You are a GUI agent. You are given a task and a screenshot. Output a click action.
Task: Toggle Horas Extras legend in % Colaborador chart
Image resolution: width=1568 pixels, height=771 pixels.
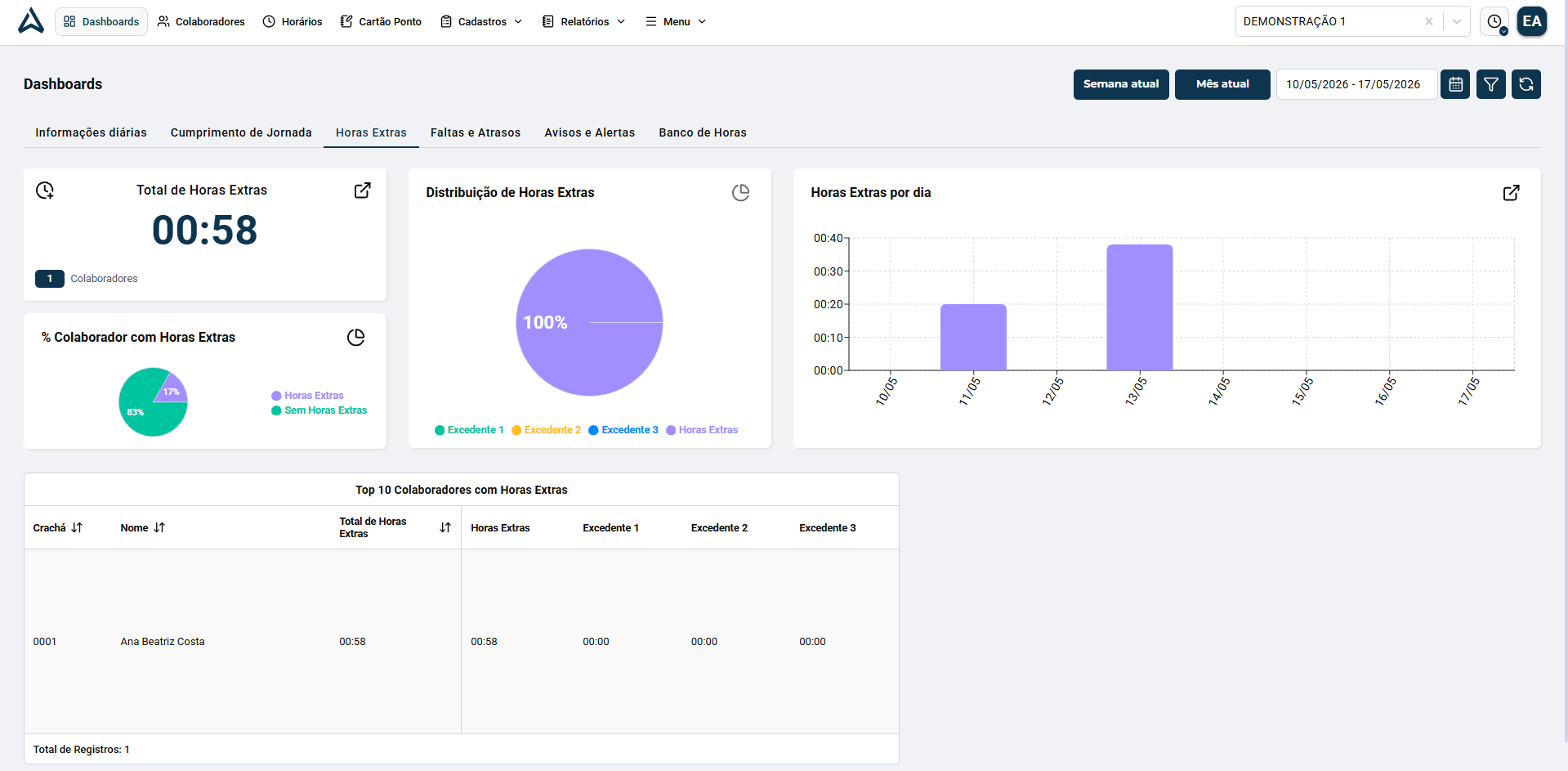pos(308,396)
